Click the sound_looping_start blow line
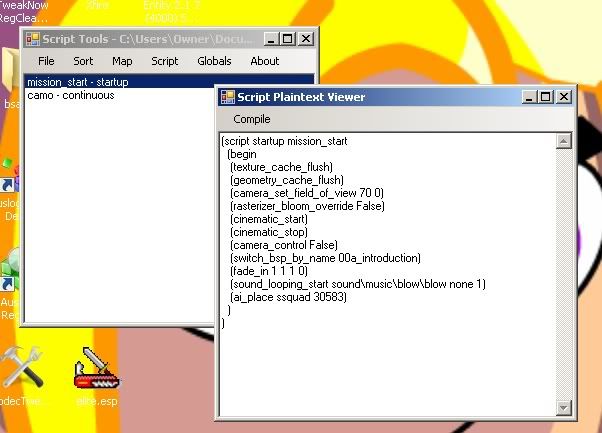This screenshot has width=602, height=433. point(358,284)
